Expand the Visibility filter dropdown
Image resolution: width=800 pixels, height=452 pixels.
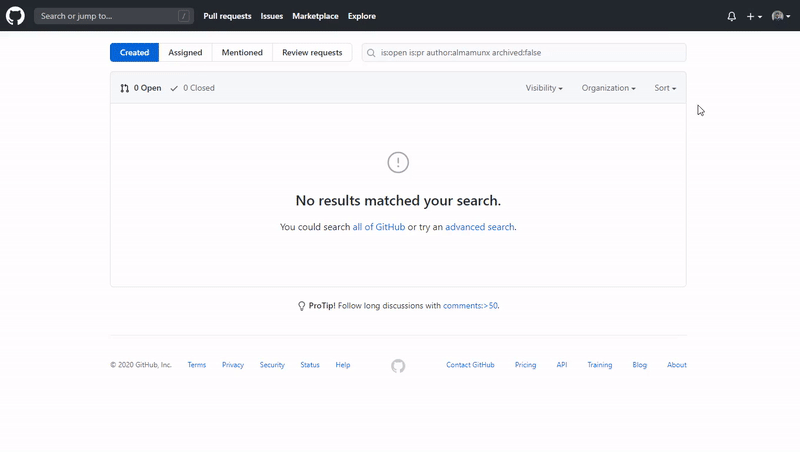point(544,88)
